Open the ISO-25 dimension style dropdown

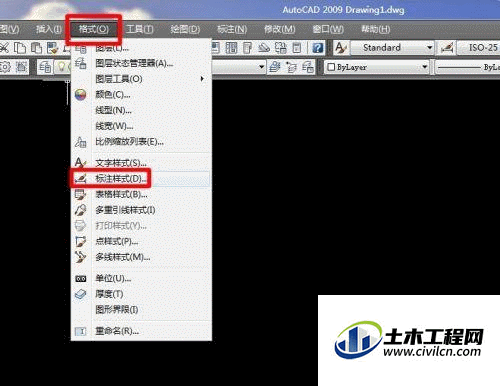pos(479,48)
